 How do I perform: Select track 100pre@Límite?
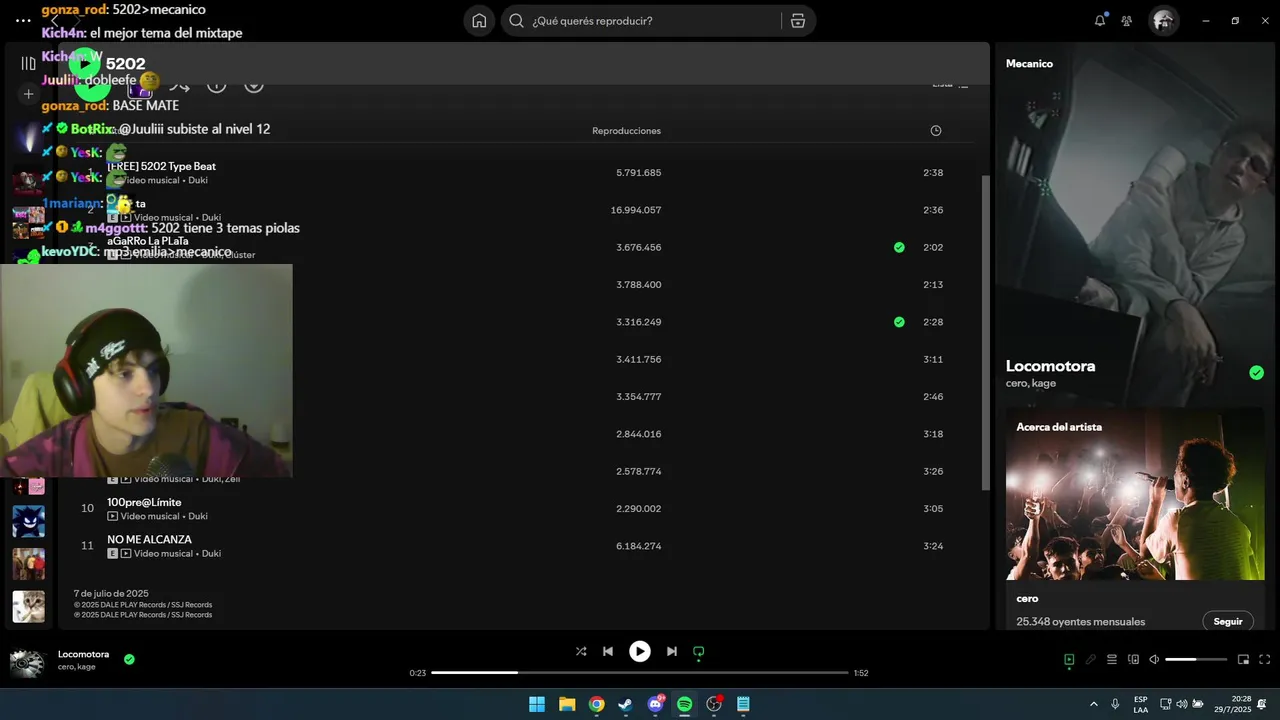tap(144, 502)
